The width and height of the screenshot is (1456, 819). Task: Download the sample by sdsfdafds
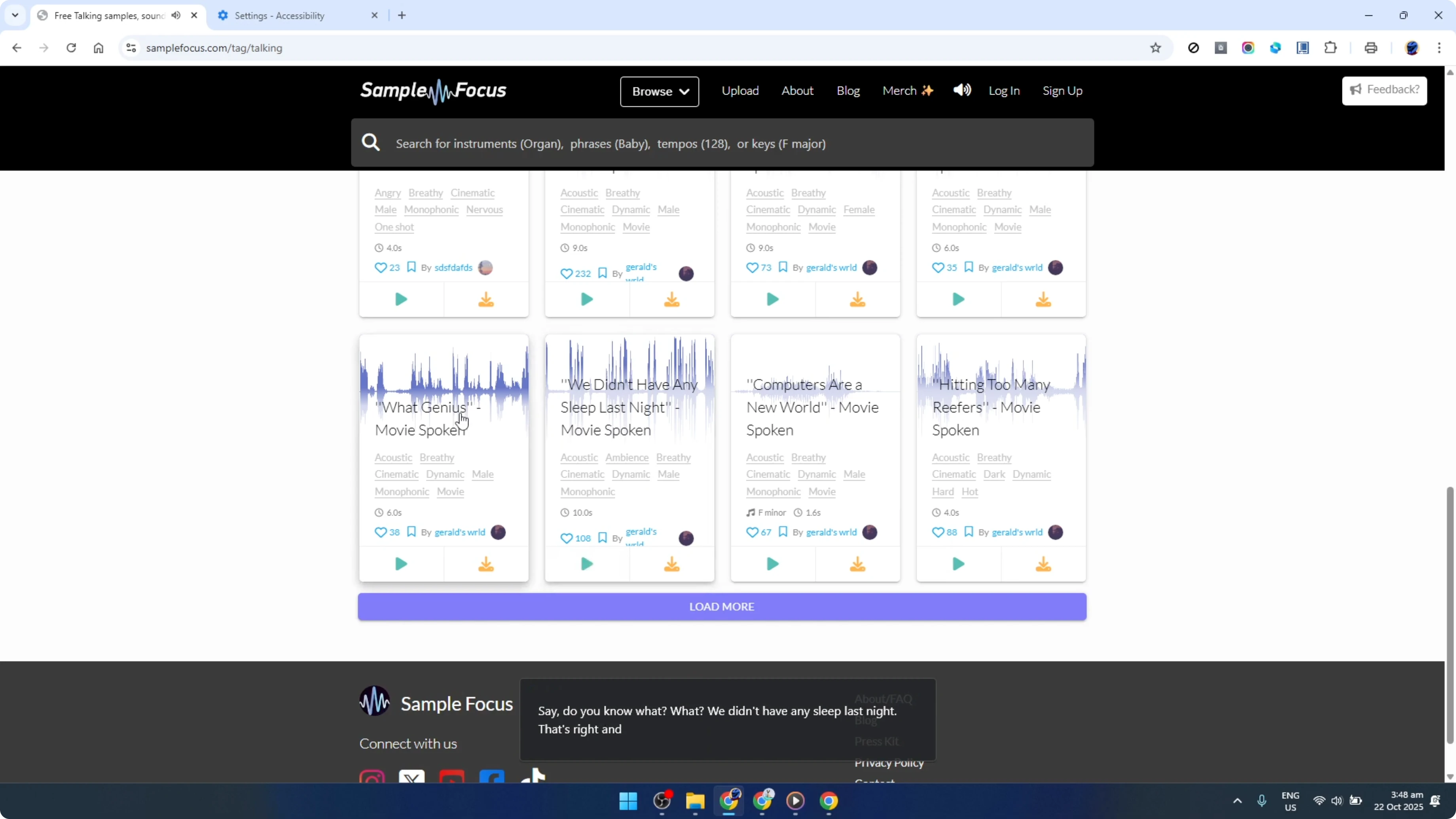coord(486,300)
